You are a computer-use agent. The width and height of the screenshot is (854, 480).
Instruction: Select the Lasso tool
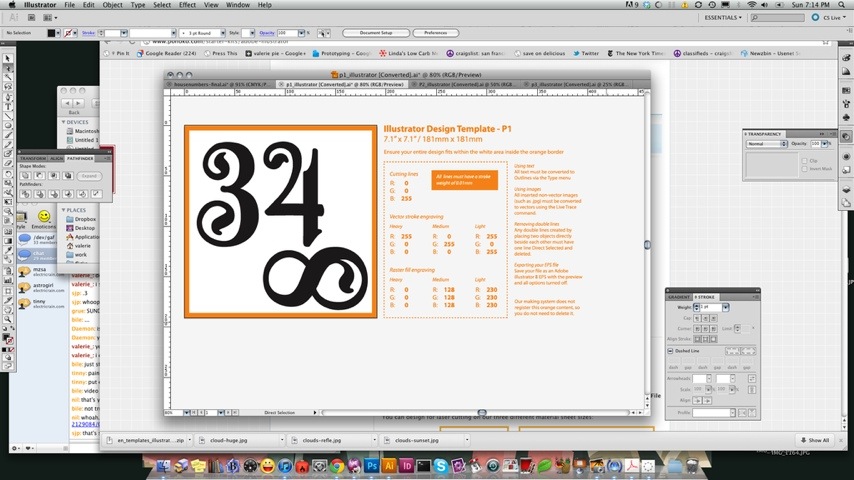tap(8, 87)
